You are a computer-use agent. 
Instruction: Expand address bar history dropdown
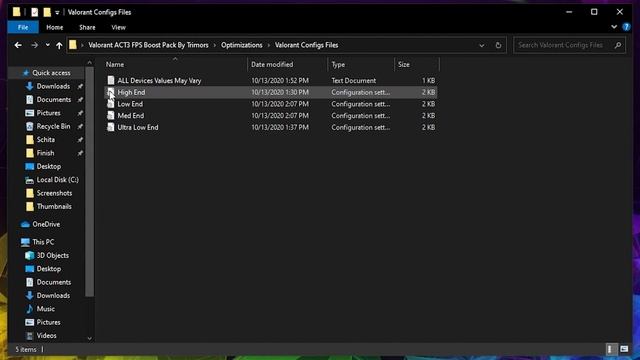pos(482,45)
